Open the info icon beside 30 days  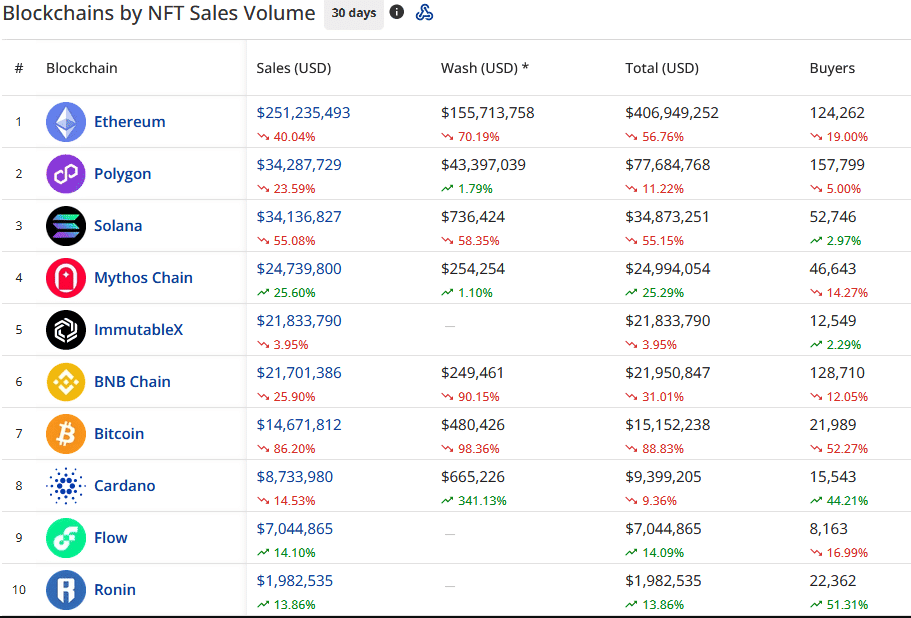click(x=397, y=12)
